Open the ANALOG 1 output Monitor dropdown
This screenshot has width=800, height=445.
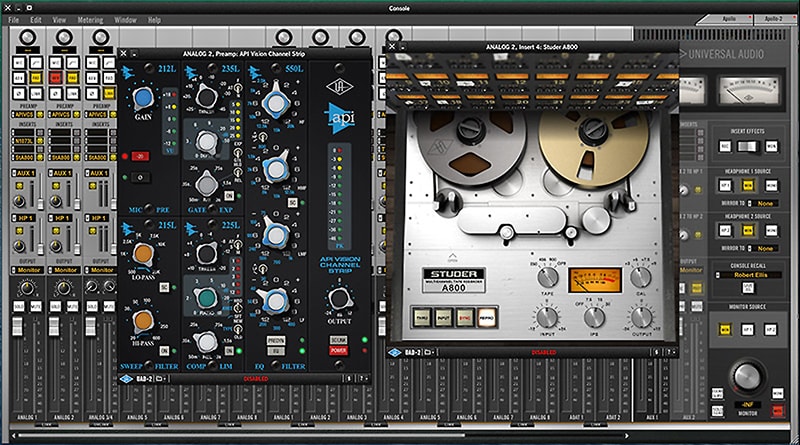(28, 270)
